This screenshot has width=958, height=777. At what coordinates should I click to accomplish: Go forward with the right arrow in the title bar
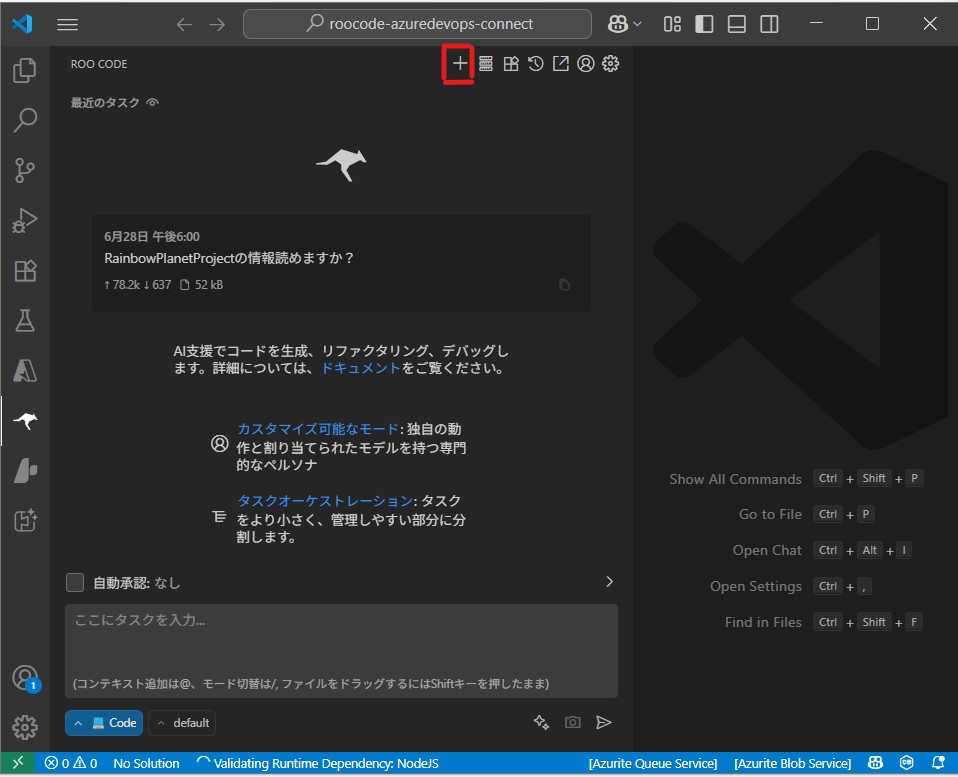point(217,24)
